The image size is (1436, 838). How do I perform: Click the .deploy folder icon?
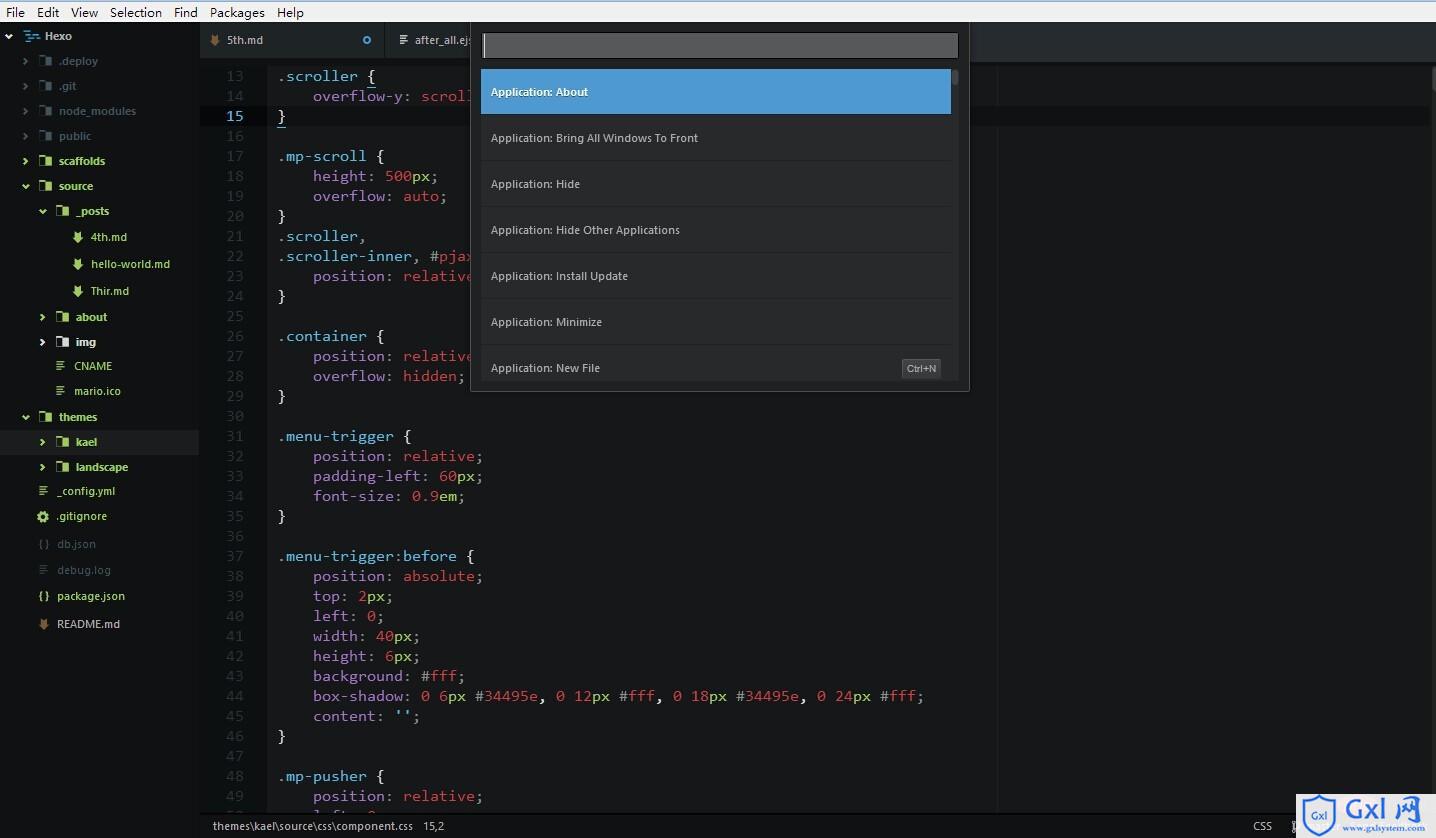(45, 61)
